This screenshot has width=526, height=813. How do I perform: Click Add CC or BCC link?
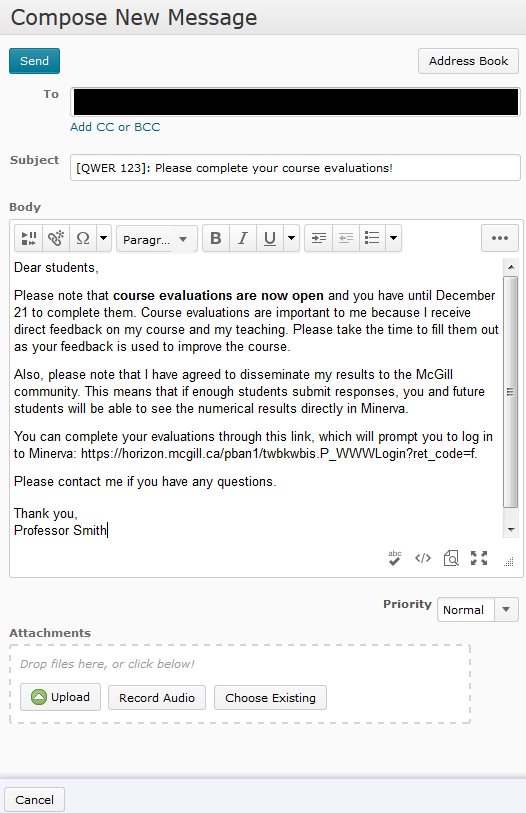(x=115, y=127)
